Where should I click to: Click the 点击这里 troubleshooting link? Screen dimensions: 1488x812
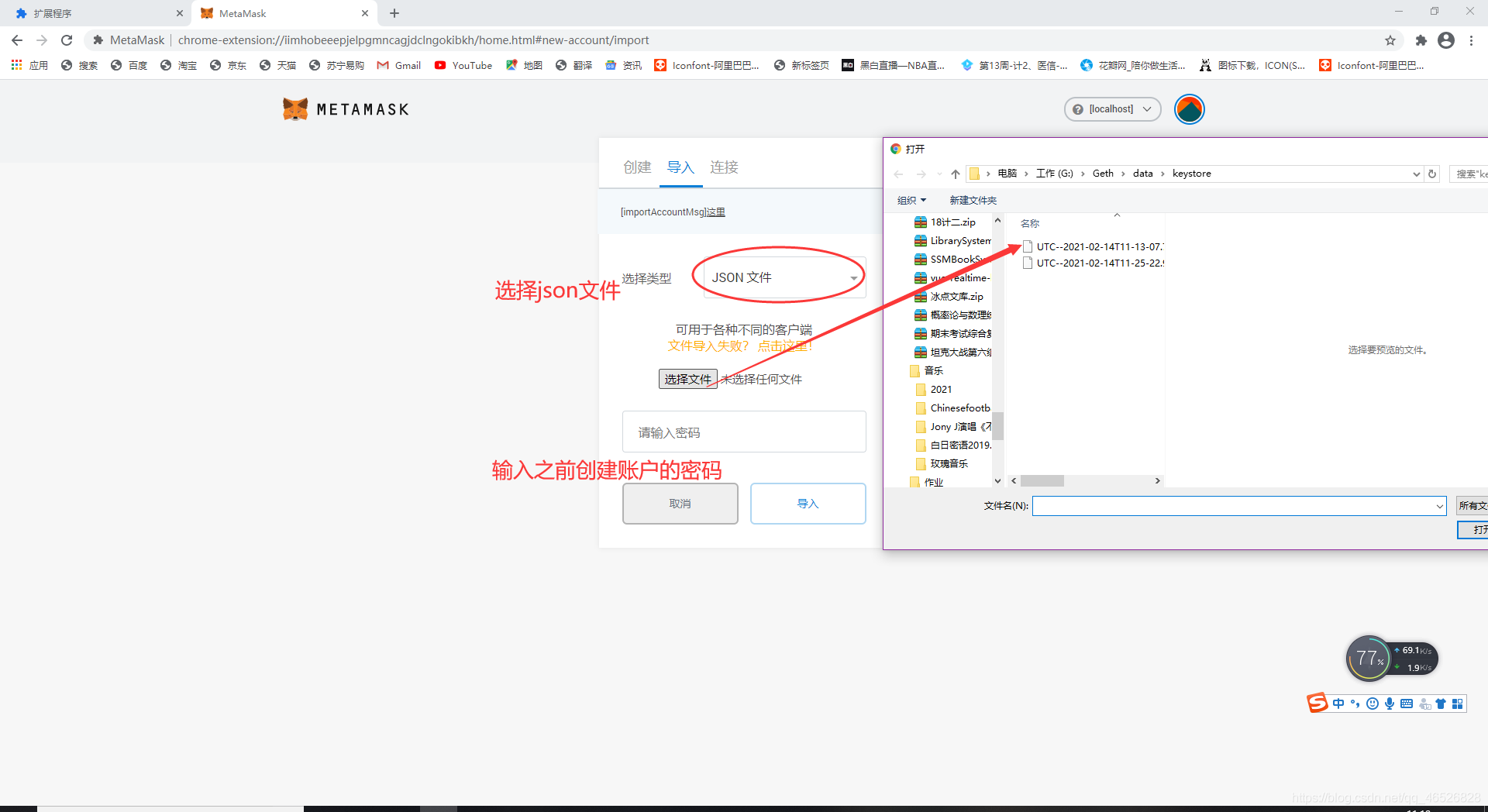click(785, 346)
